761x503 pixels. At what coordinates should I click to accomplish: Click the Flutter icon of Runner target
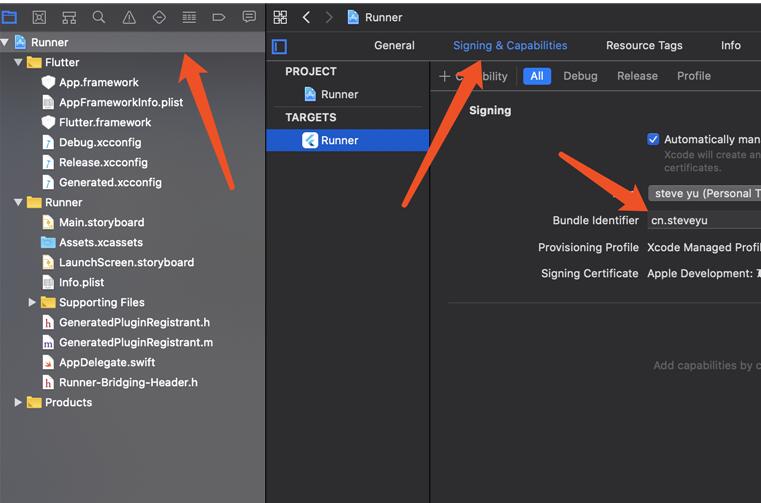click(310, 140)
